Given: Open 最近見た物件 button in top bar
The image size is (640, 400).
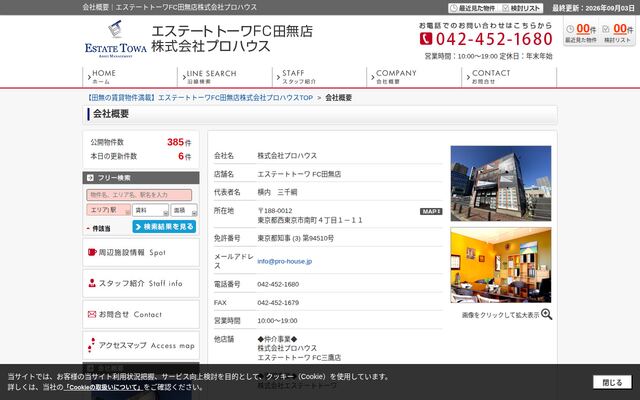Looking at the screenshot, I should [473, 8].
